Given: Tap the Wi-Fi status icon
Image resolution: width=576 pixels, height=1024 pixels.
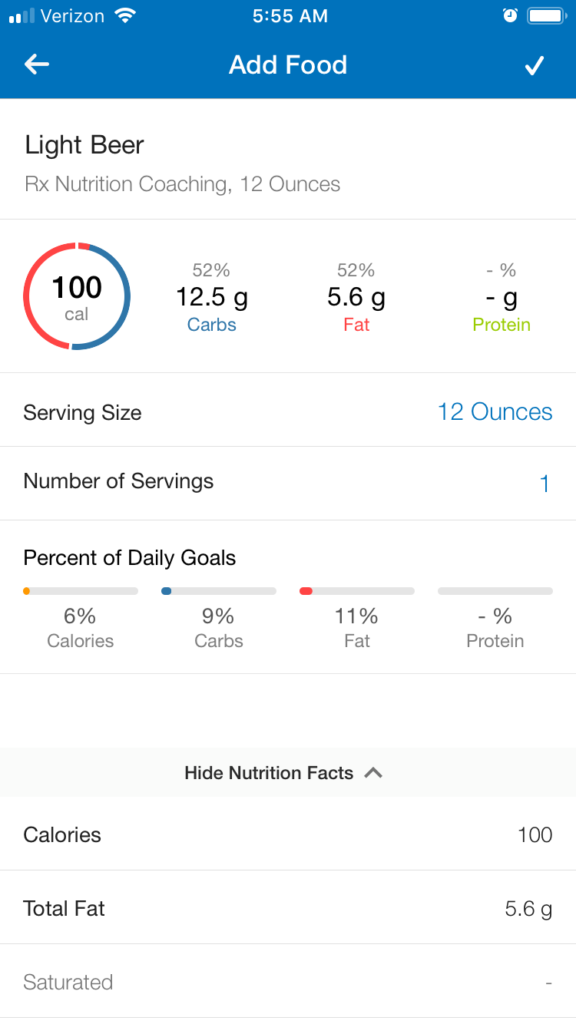Looking at the screenshot, I should click(124, 16).
